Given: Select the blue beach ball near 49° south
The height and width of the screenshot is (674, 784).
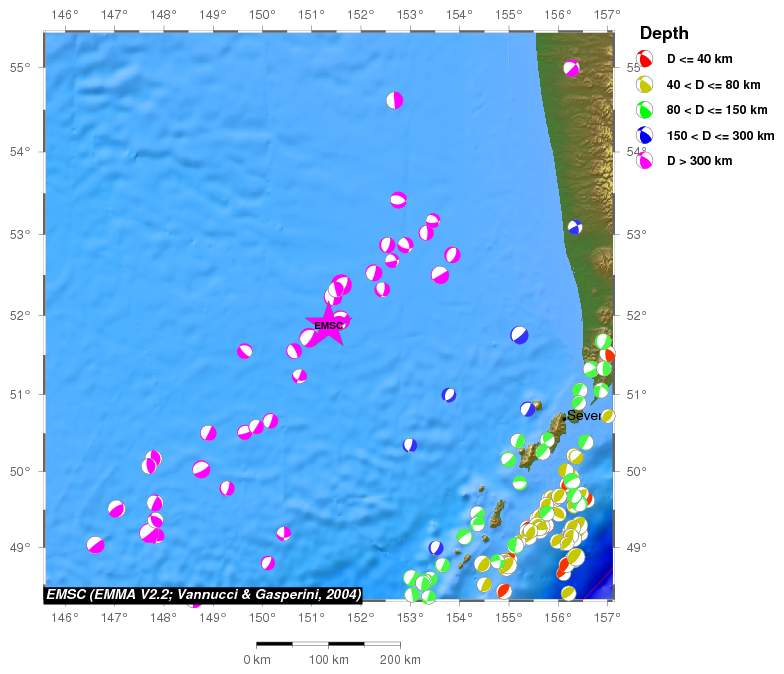Looking at the screenshot, I should click(x=436, y=548).
